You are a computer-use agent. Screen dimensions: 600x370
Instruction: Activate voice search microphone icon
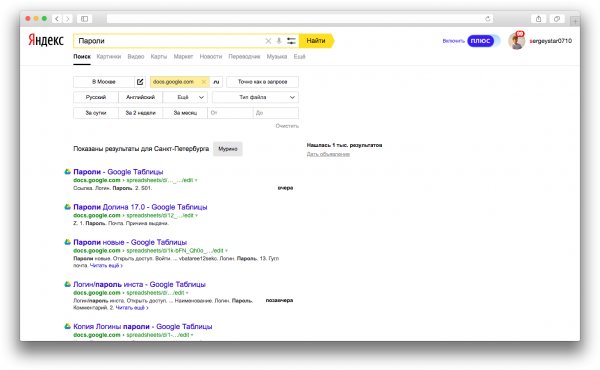tap(279, 41)
